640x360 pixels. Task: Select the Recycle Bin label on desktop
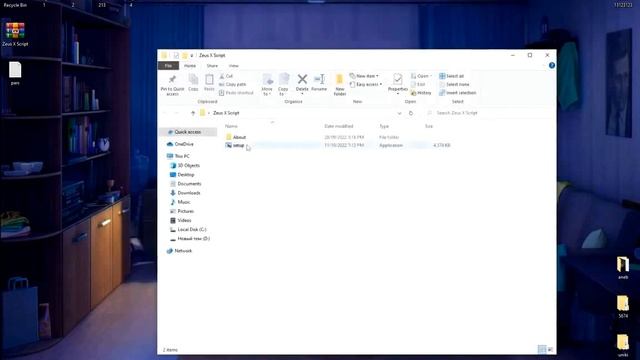(x=15, y=5)
